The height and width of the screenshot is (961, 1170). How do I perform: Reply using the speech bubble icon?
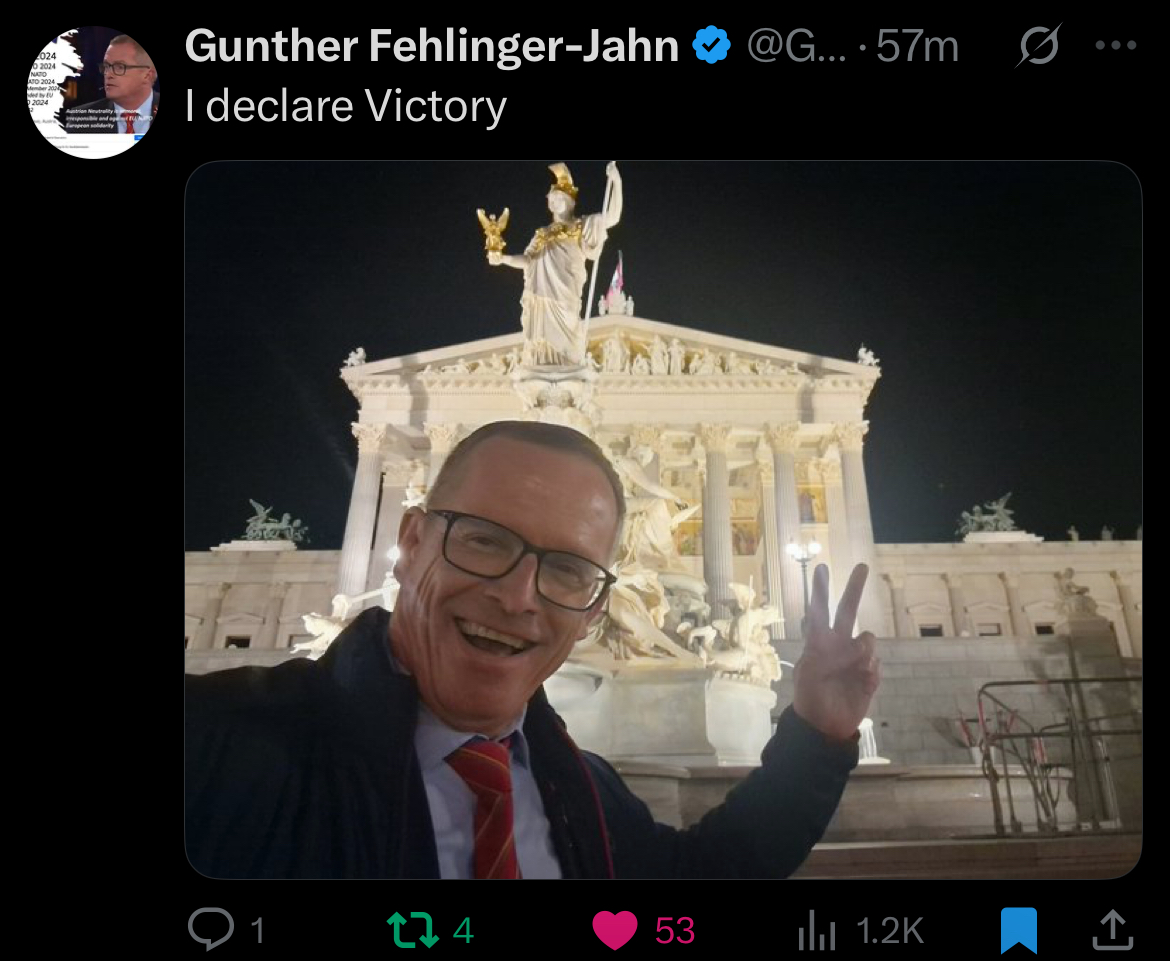[211, 929]
